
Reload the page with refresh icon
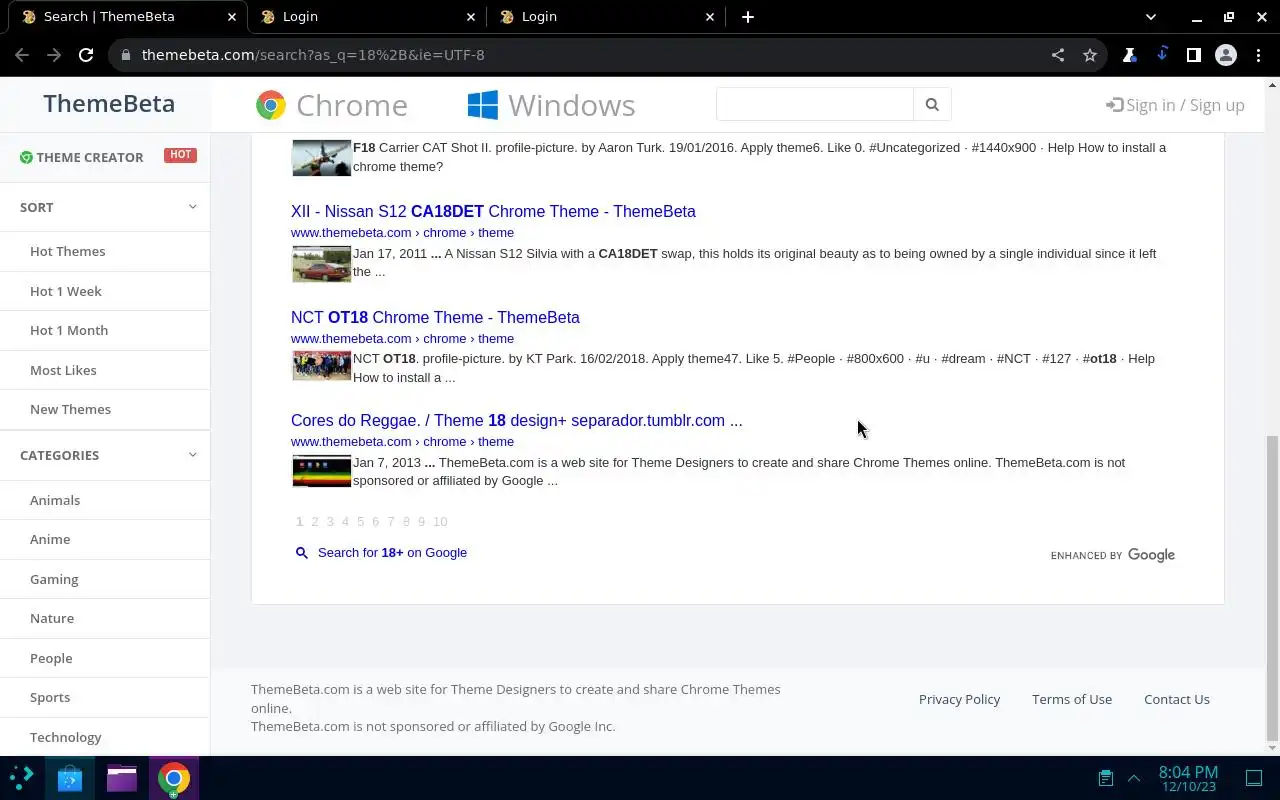pos(86,55)
